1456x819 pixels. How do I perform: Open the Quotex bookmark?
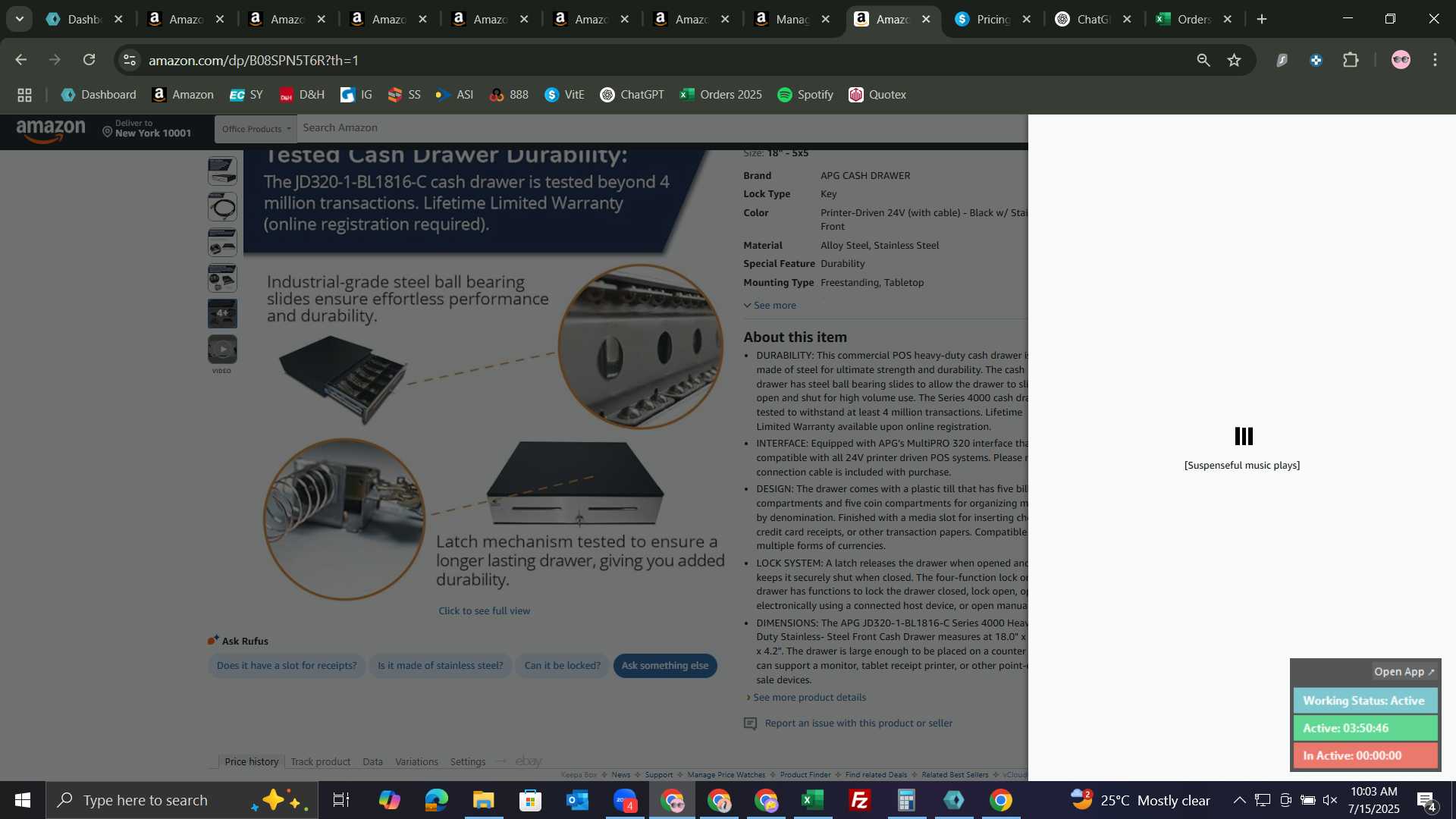[877, 95]
